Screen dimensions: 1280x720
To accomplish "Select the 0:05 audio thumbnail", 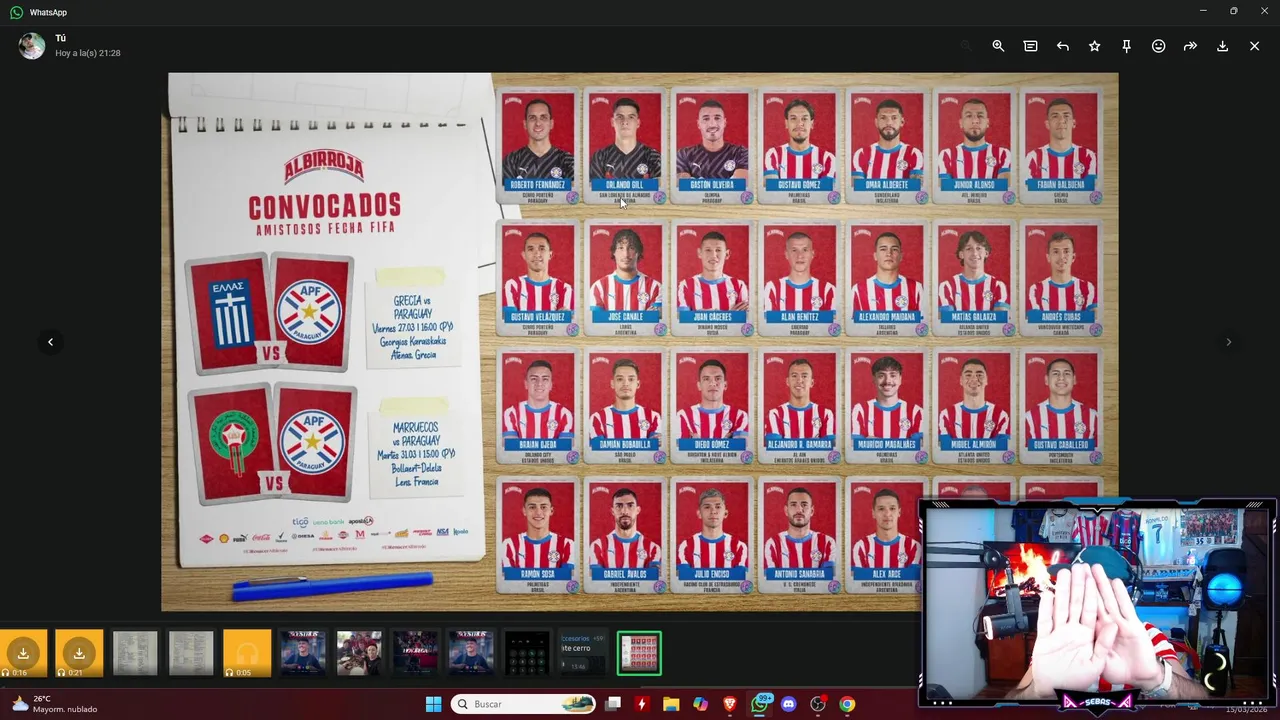I will [247, 654].
